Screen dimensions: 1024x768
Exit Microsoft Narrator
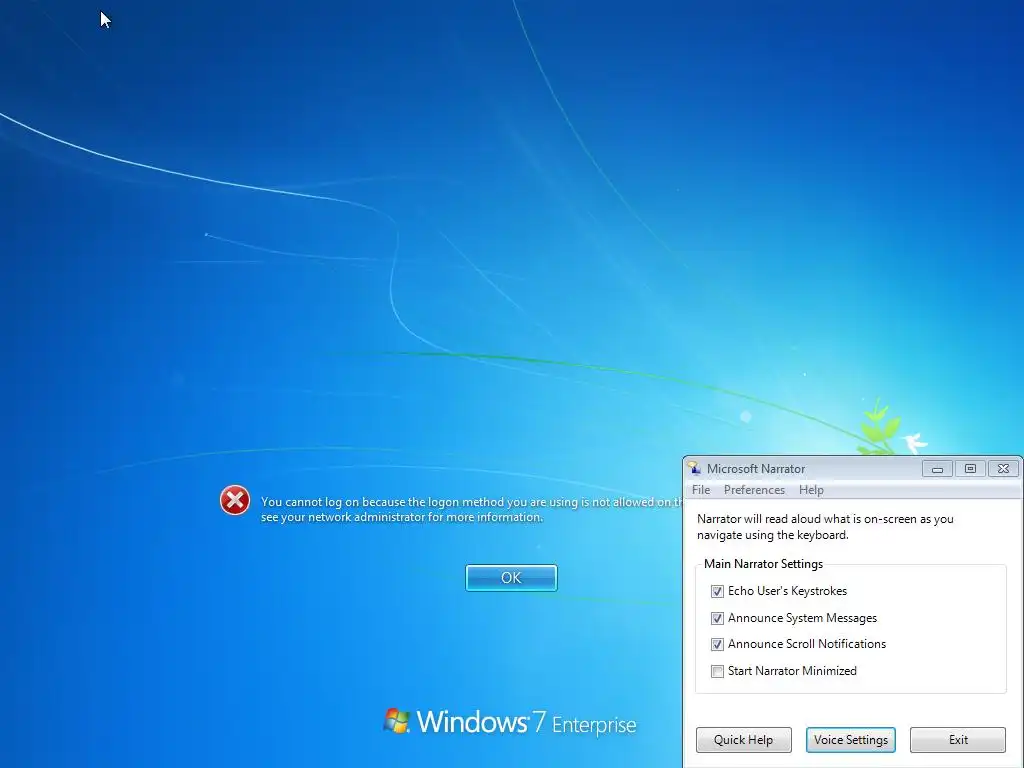[958, 740]
